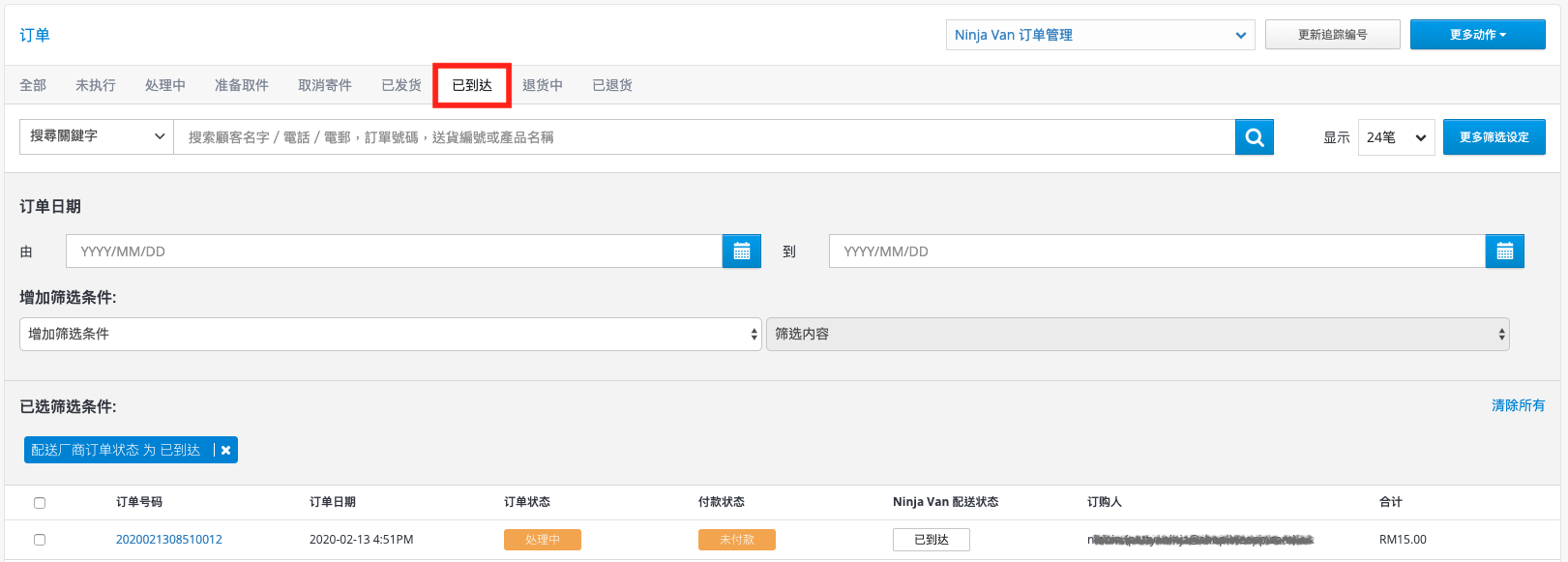Open the 搜尋關鍵字 dropdown

(97, 136)
